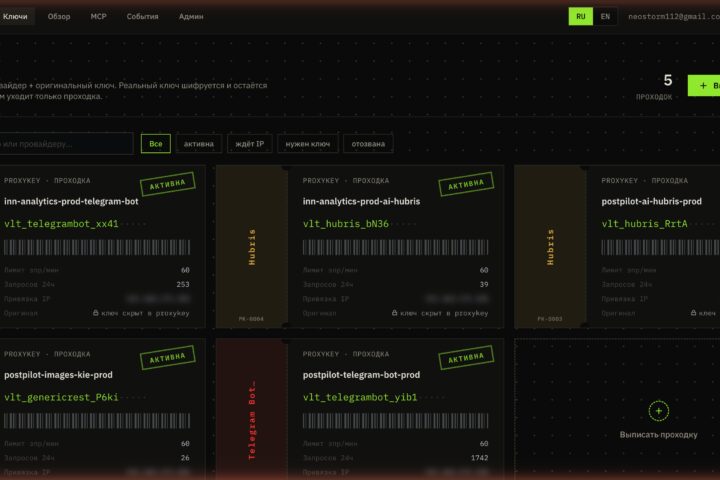Focus the provider search input field
The image size is (720, 480).
coord(66,144)
